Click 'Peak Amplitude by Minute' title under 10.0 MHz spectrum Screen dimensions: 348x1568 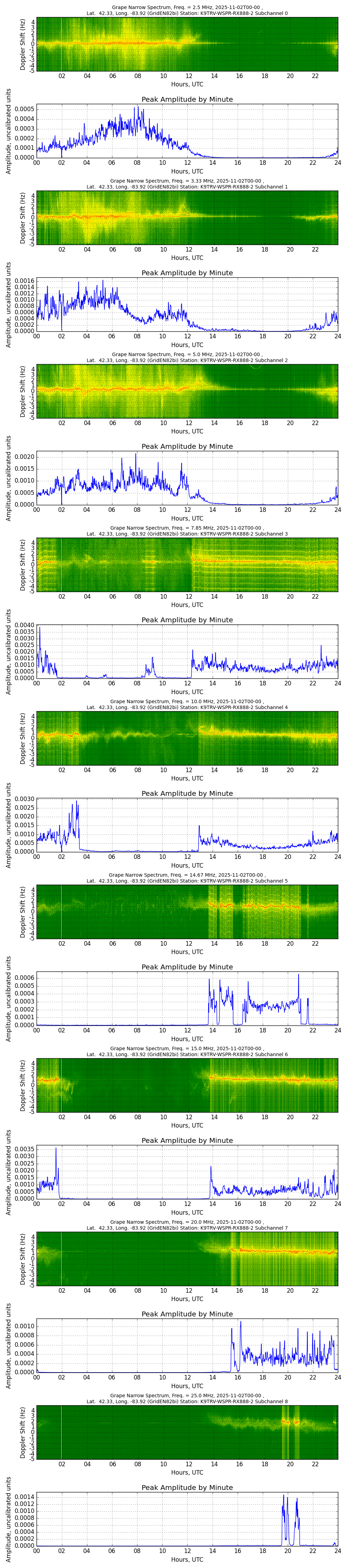(x=187, y=793)
